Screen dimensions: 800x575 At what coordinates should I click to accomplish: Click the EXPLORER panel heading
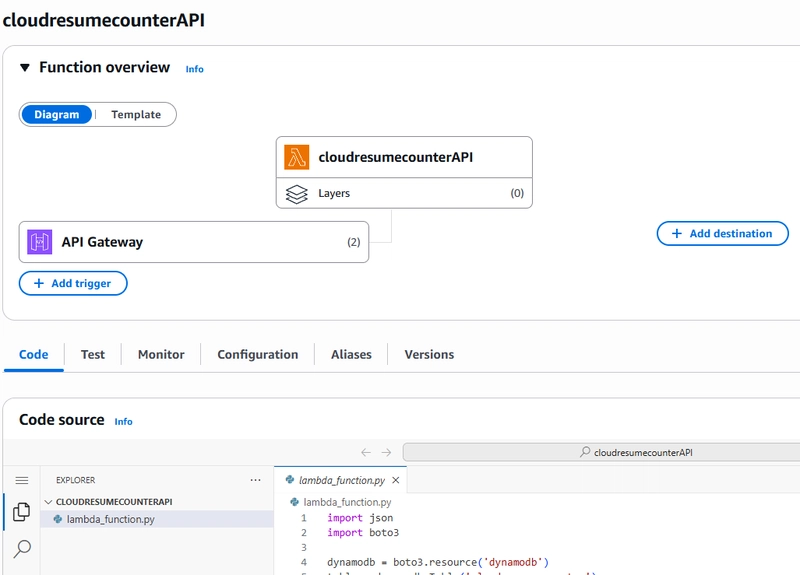click(x=76, y=480)
